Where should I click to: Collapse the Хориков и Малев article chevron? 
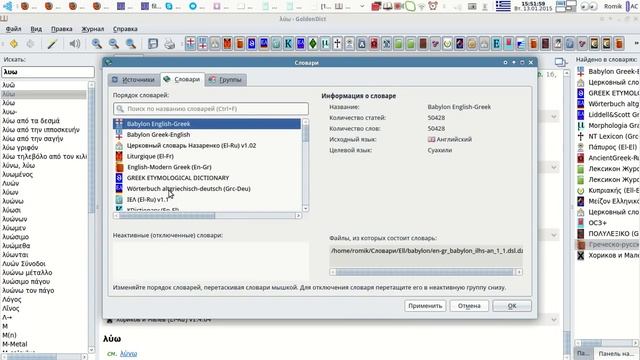[x=554, y=320]
